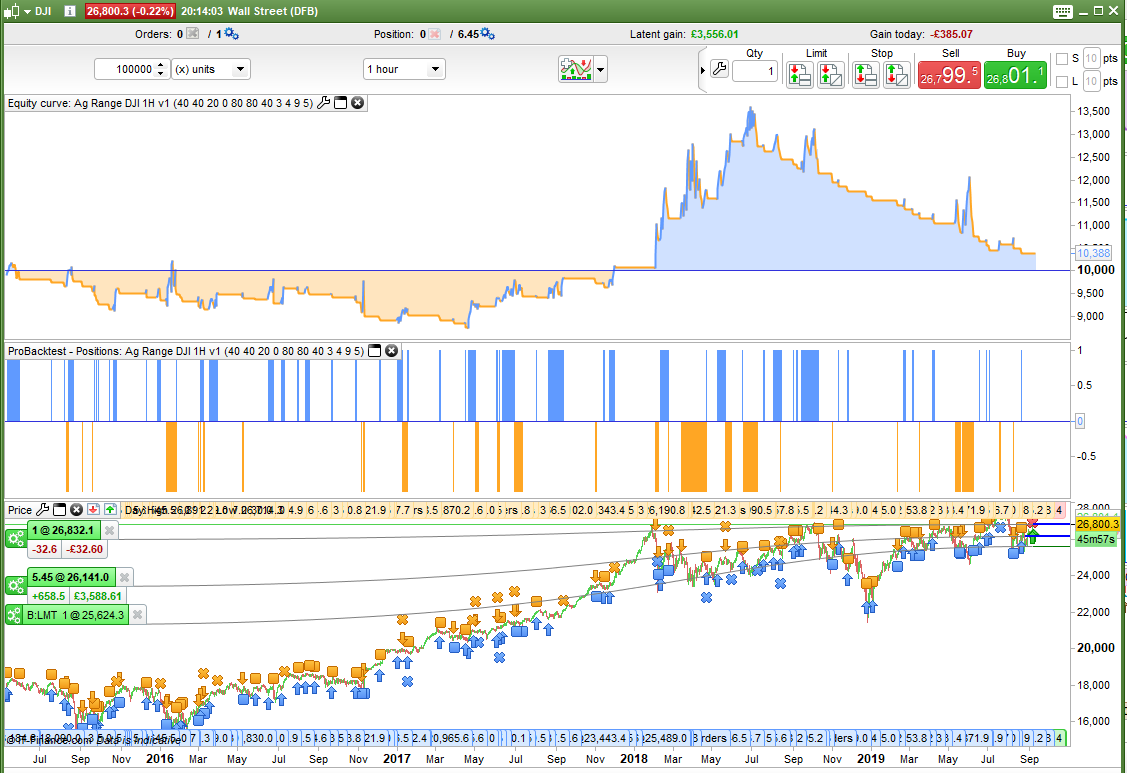Click gears icon beside Position 6.45
Viewport: 1127px width, 773px height.
point(487,34)
